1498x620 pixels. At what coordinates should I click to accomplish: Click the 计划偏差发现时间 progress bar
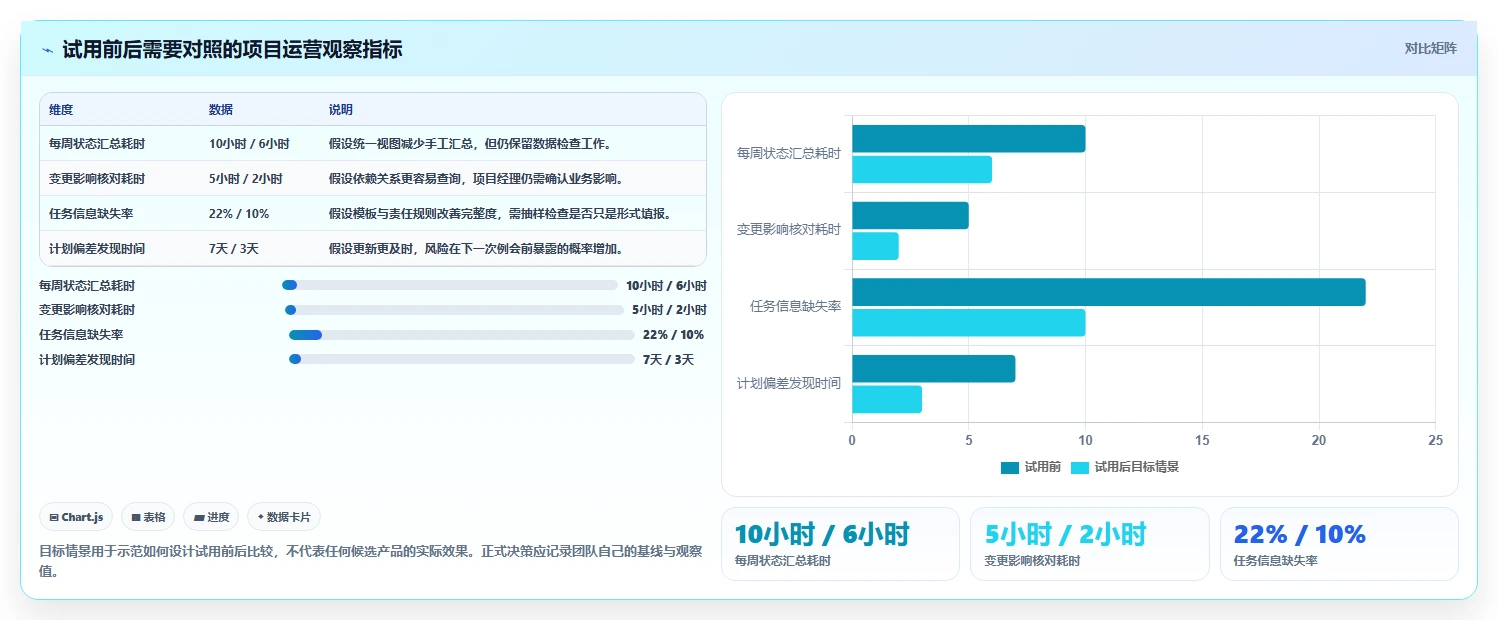point(462,359)
